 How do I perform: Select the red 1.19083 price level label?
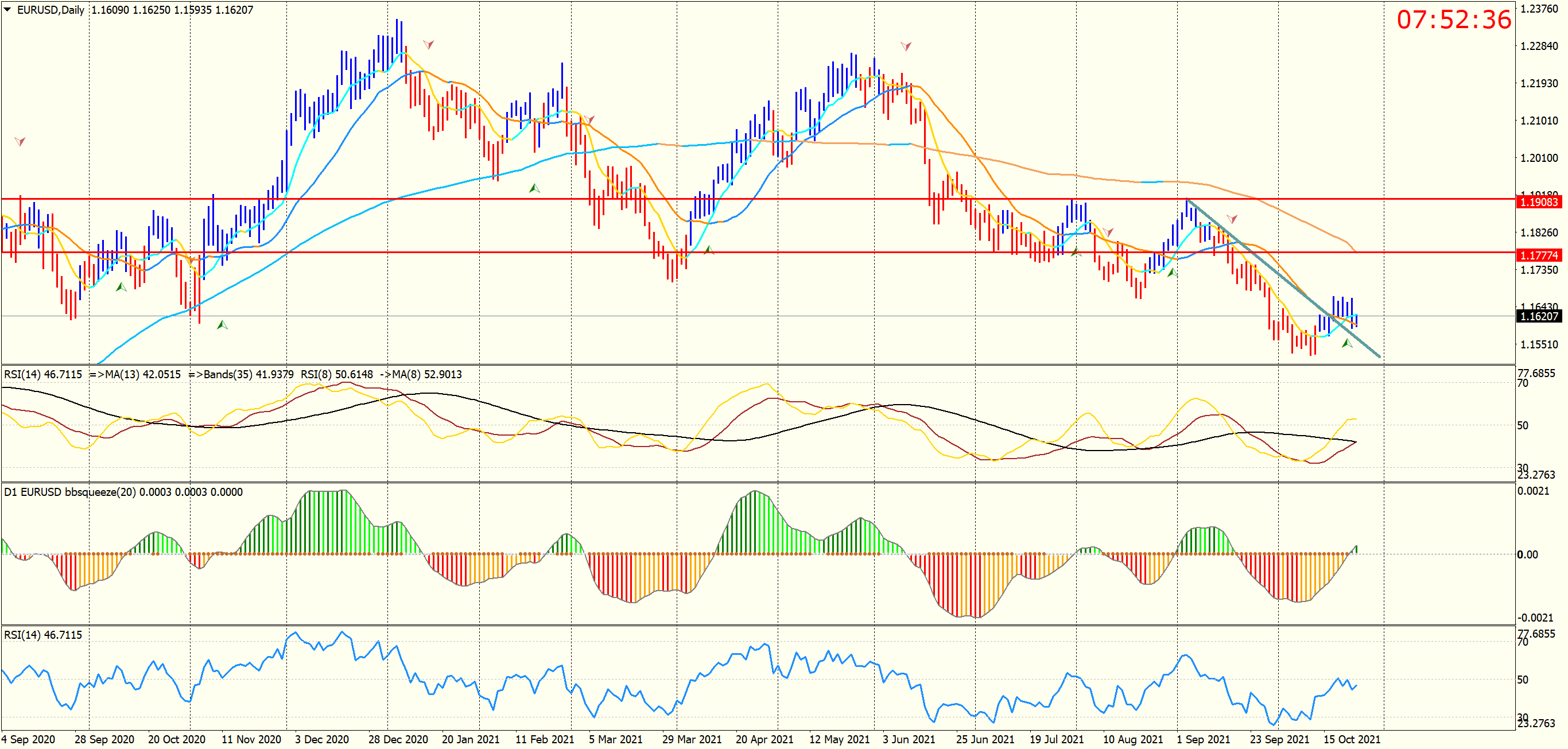tap(1539, 202)
